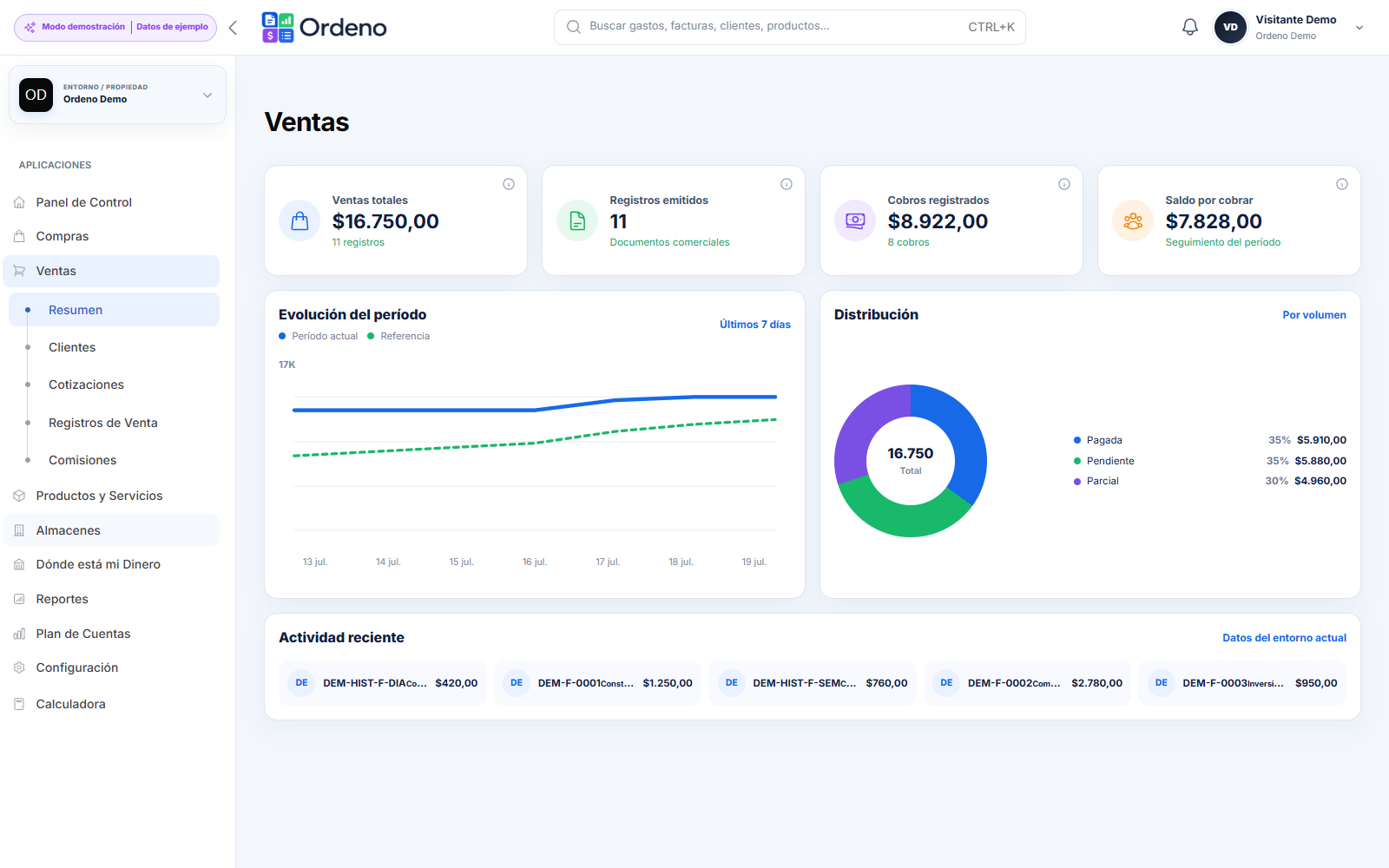Image resolution: width=1389 pixels, height=868 pixels.
Task: Toggle Período actual legend series
Action: click(x=319, y=336)
